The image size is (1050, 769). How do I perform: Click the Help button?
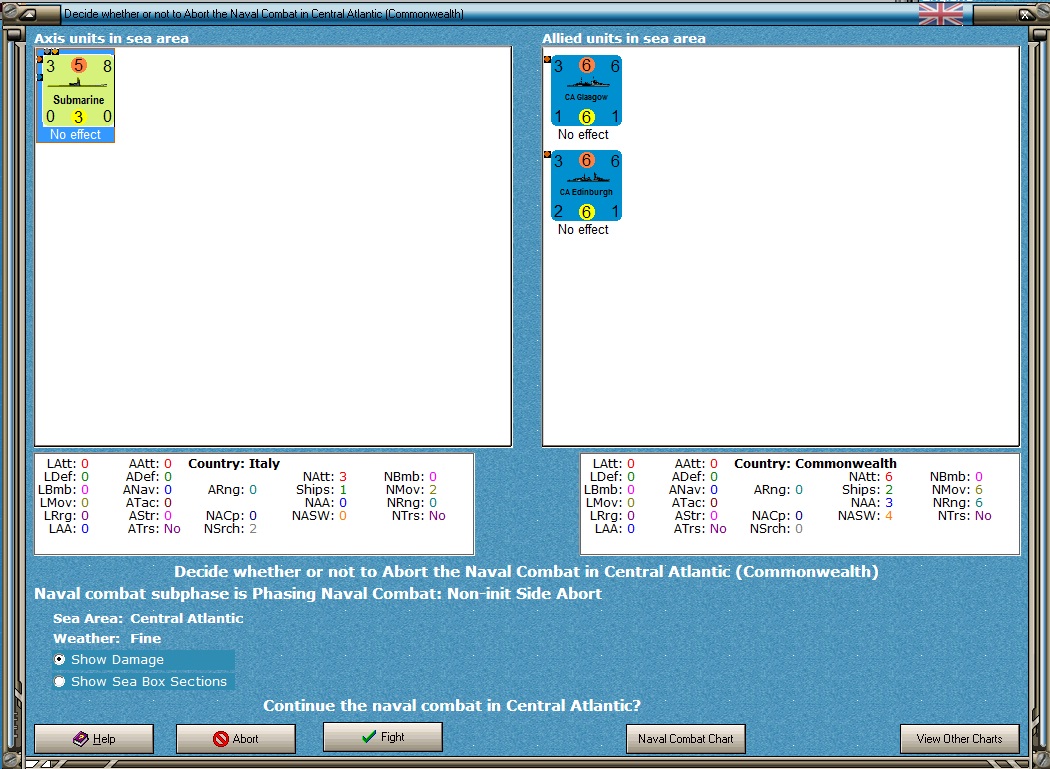tap(94, 739)
